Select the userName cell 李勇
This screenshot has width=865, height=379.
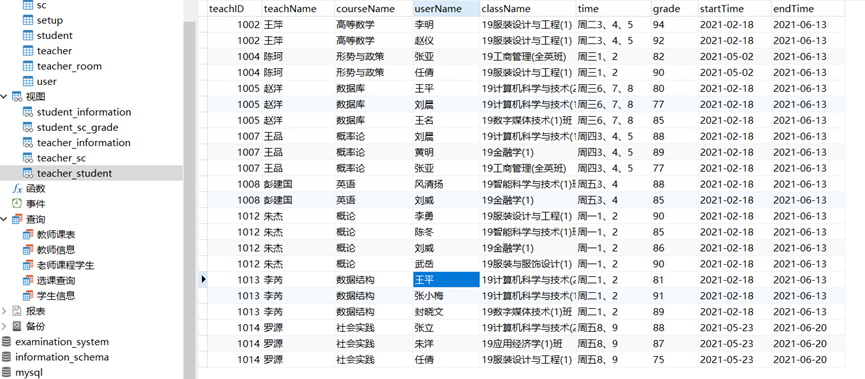(446, 216)
